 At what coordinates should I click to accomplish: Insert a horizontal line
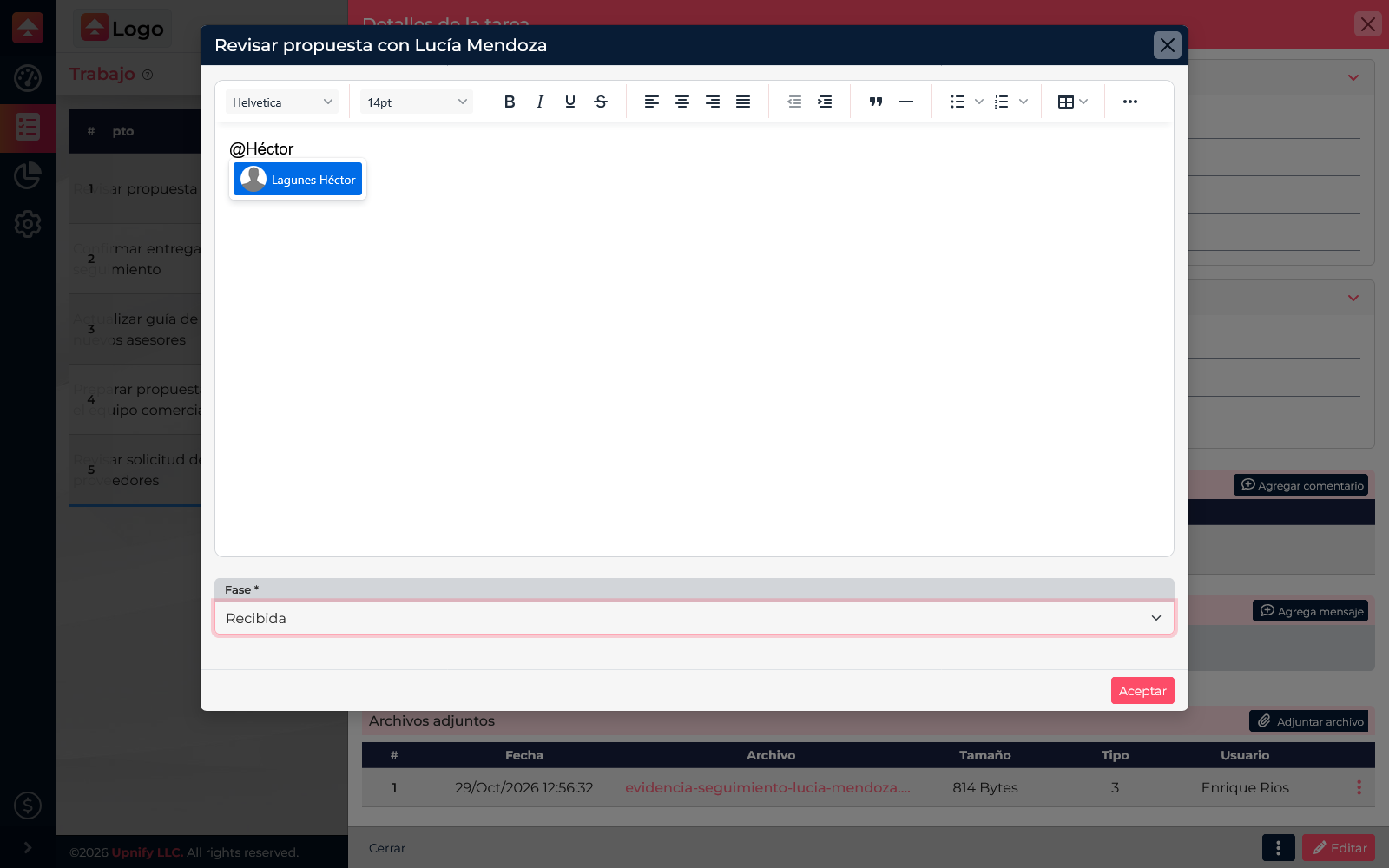(x=906, y=102)
